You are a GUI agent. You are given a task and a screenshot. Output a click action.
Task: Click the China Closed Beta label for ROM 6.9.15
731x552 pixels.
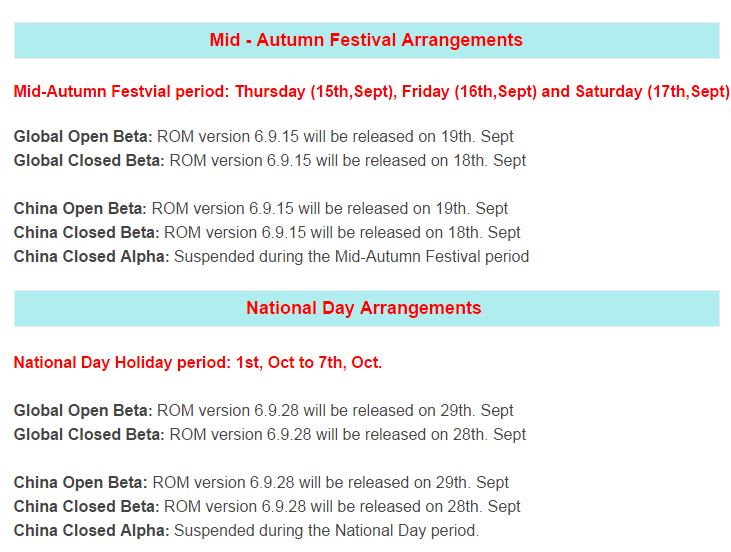(x=86, y=233)
